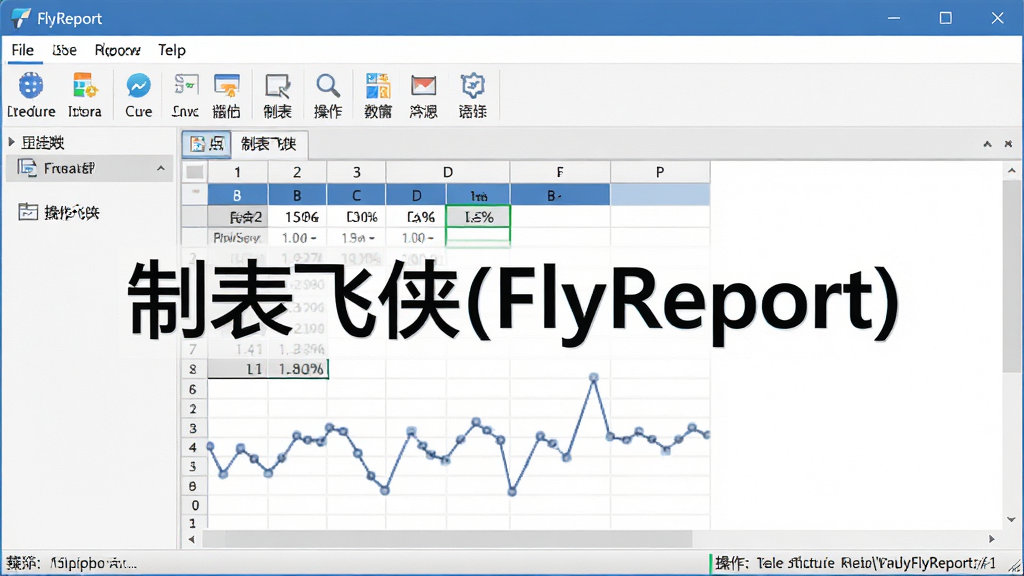The width and height of the screenshot is (1024, 576).
Task: Select column header 1
Action: coord(238,172)
